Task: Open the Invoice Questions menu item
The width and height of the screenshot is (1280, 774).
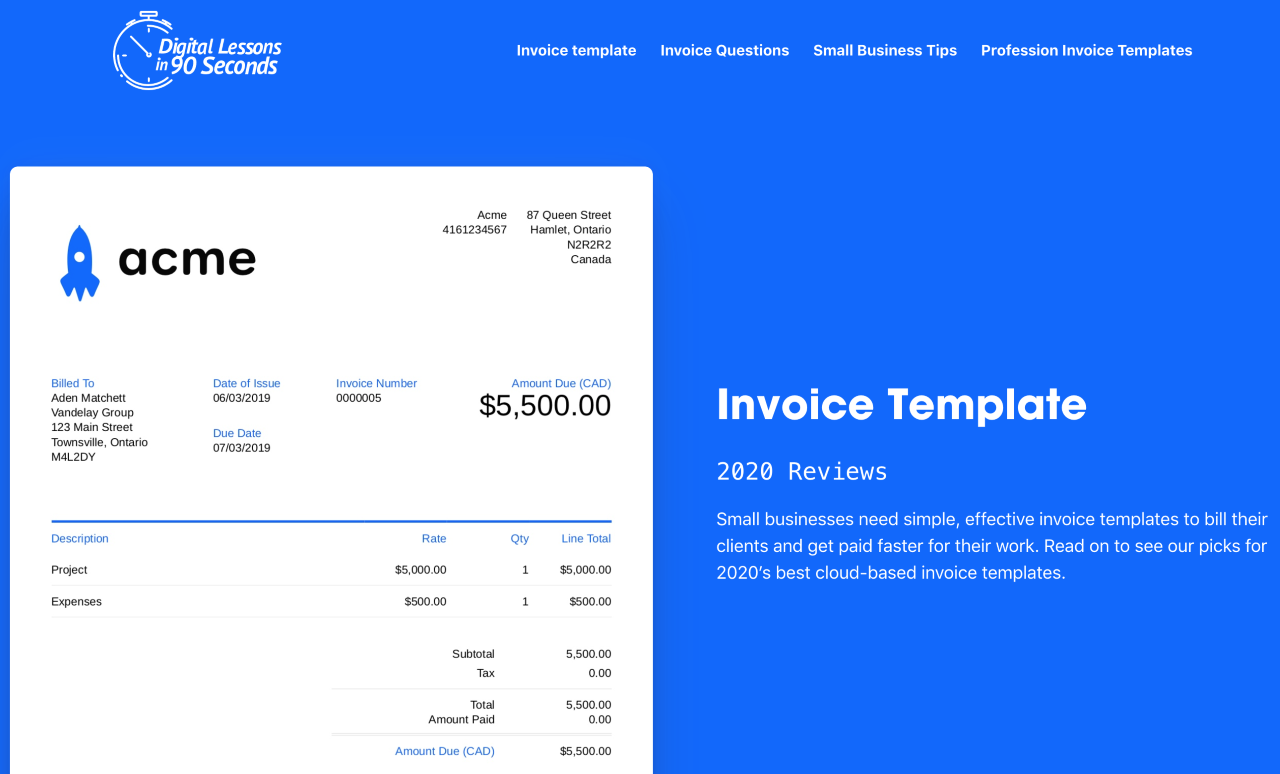Action: click(725, 50)
